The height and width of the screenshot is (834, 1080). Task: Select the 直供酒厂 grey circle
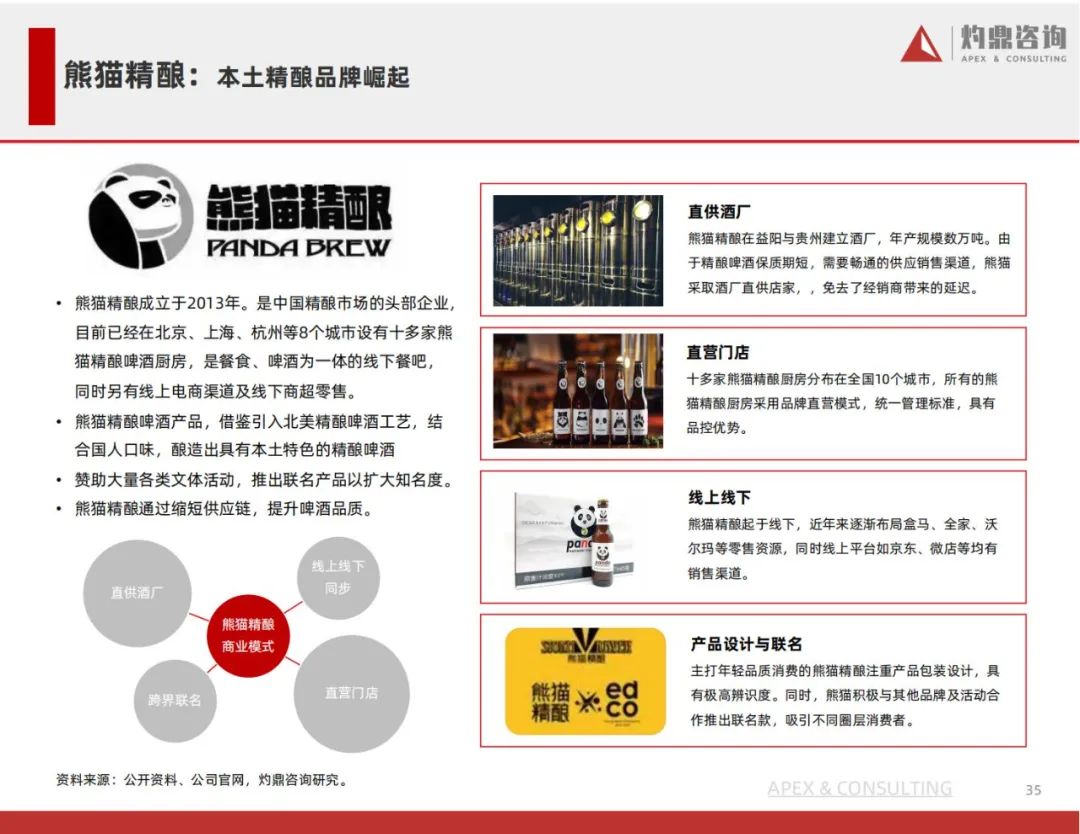pos(137,593)
